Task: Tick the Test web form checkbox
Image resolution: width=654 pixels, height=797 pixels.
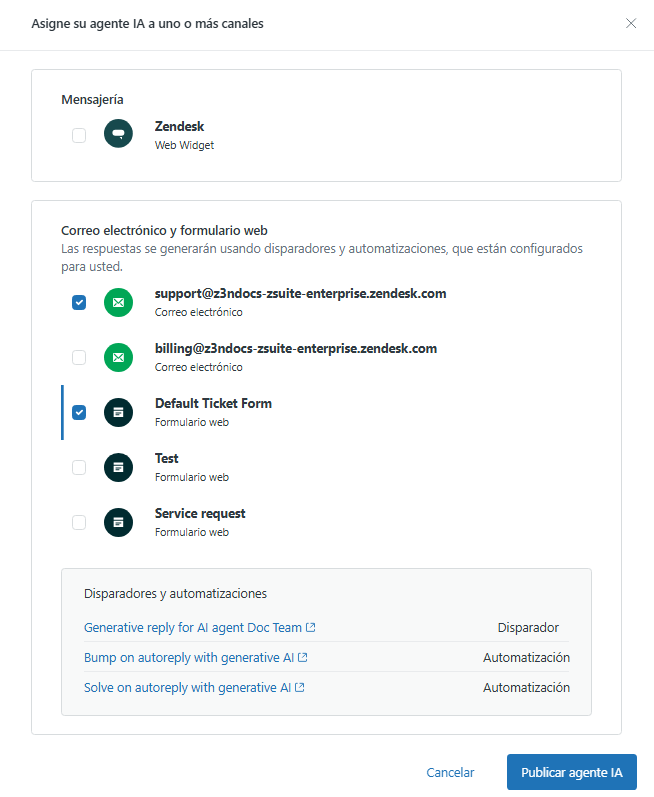Action: [79, 467]
